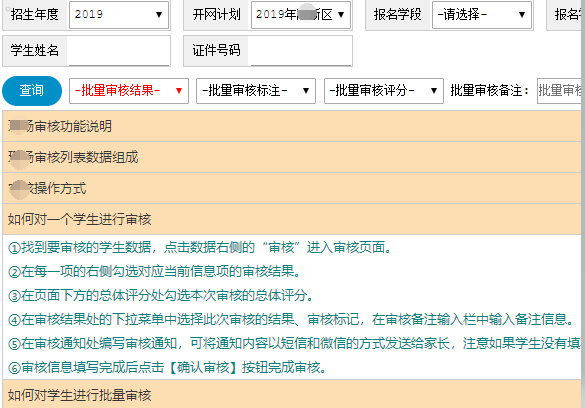Screen dimensions: 585x408
Task: Click the 批量审核备注 text field
Action: click(559, 91)
